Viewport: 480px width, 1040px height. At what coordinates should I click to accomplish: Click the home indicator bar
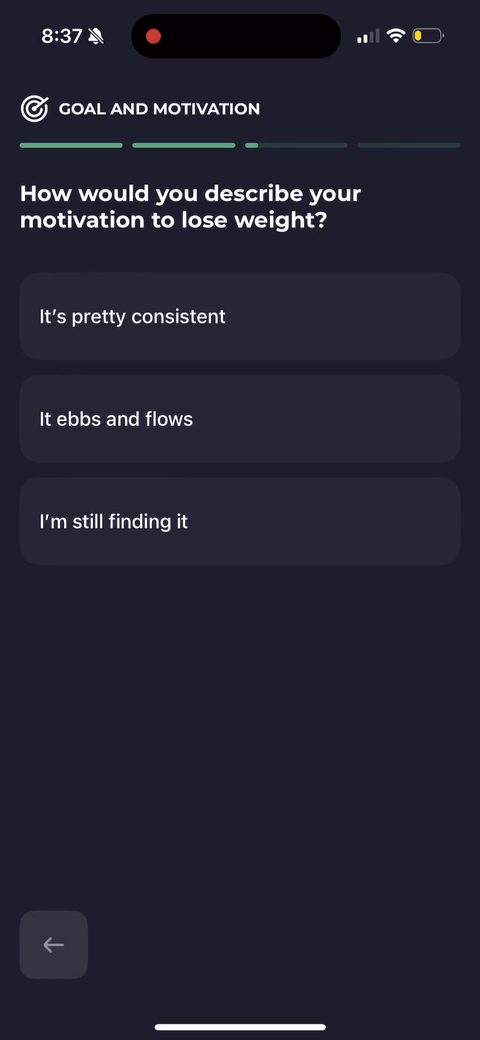pos(240,1027)
